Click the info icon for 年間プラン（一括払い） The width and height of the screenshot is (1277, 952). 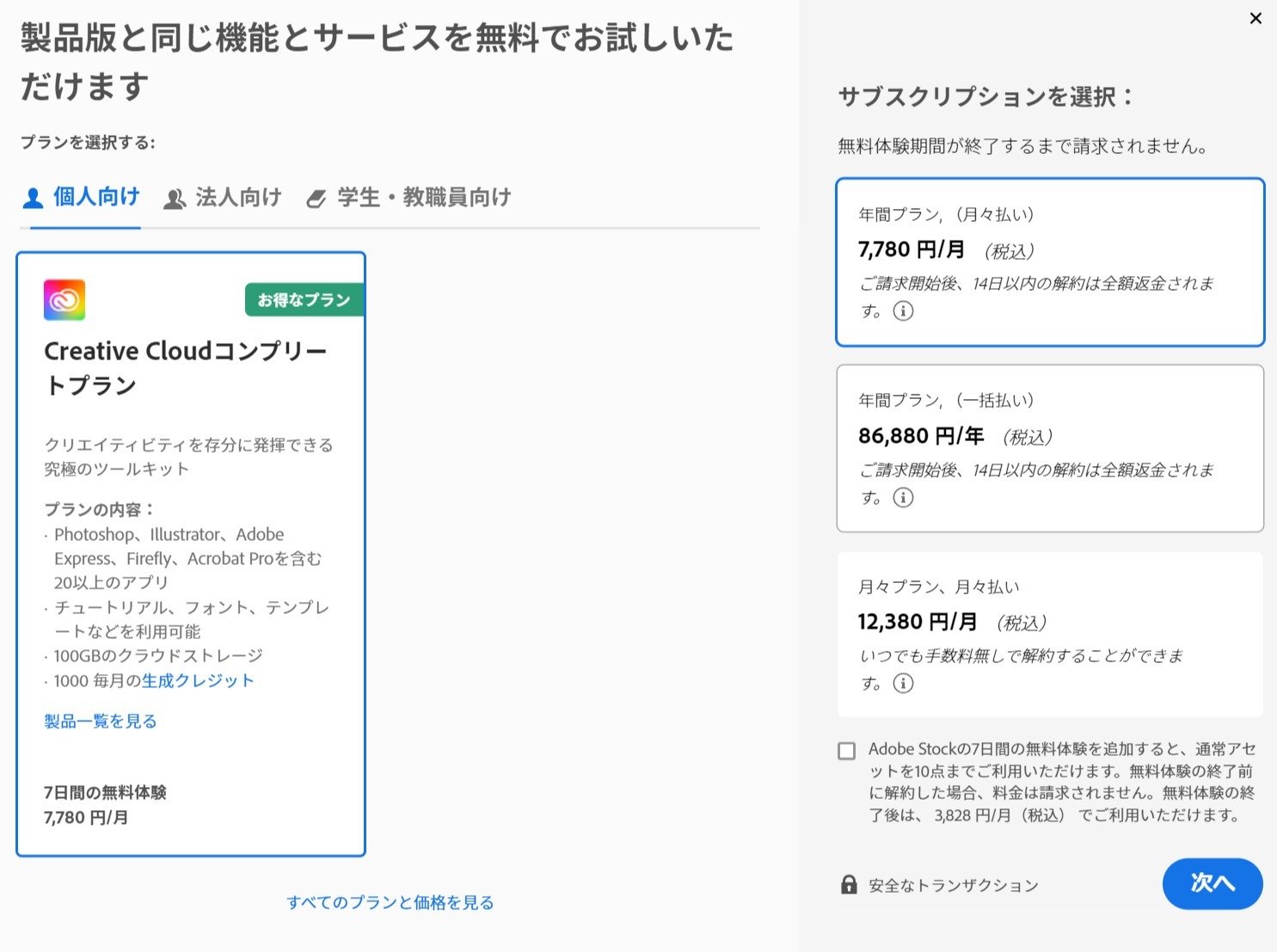903,497
